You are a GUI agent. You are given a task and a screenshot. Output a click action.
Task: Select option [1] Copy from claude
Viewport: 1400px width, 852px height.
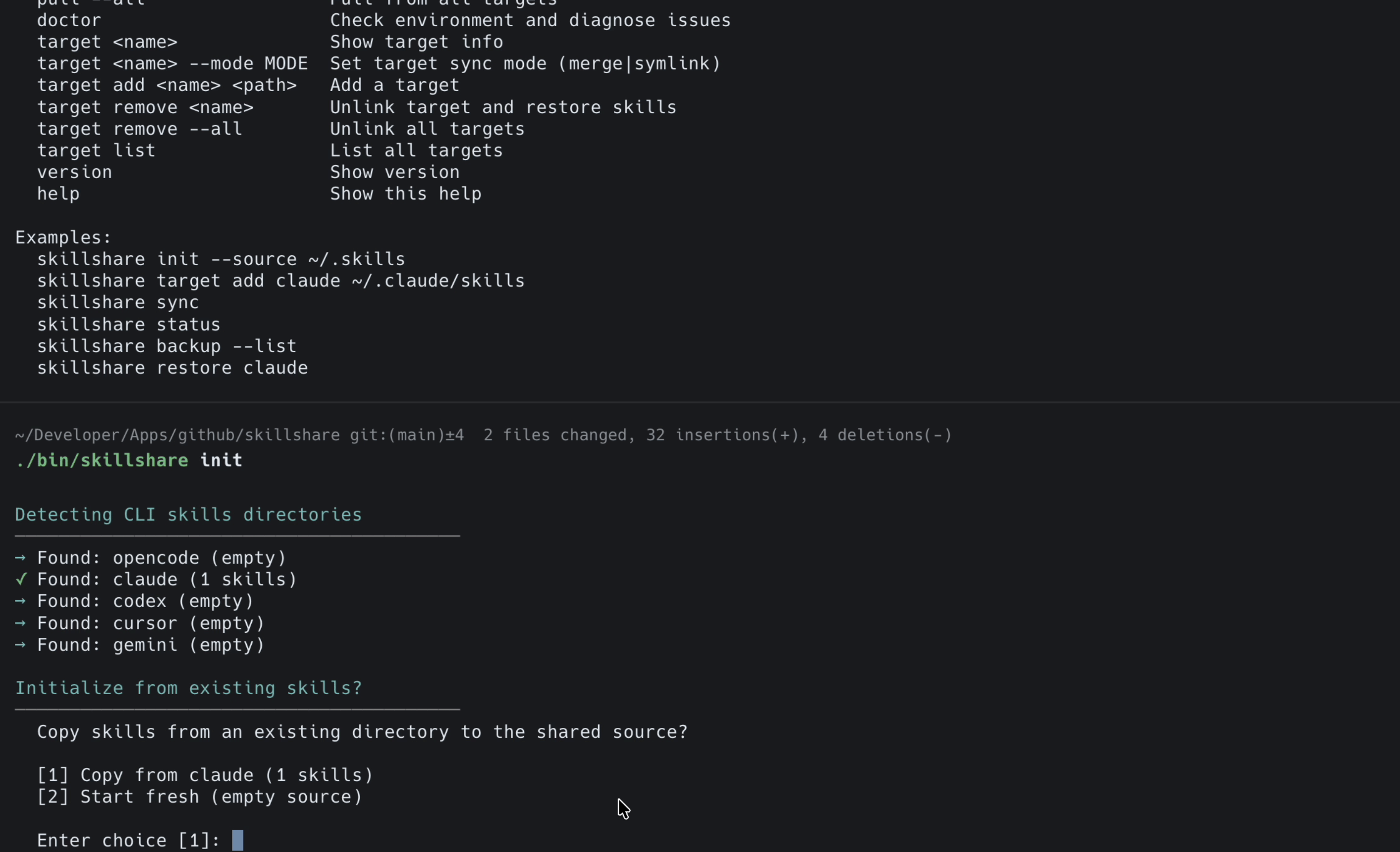click(x=204, y=775)
